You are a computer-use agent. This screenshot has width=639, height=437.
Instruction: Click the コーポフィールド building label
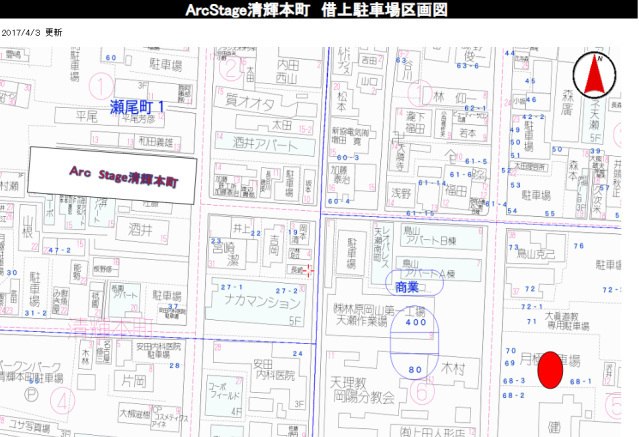224,390
